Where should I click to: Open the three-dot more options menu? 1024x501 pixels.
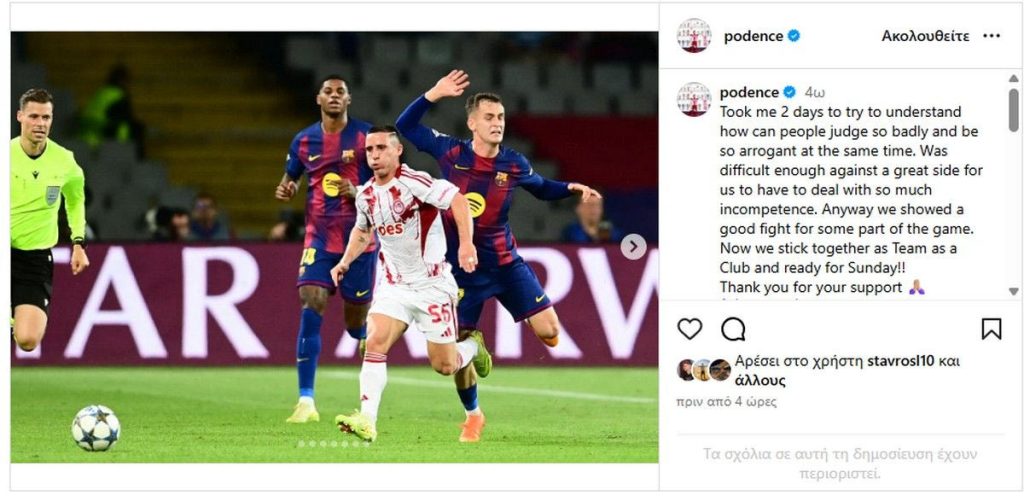click(x=991, y=36)
